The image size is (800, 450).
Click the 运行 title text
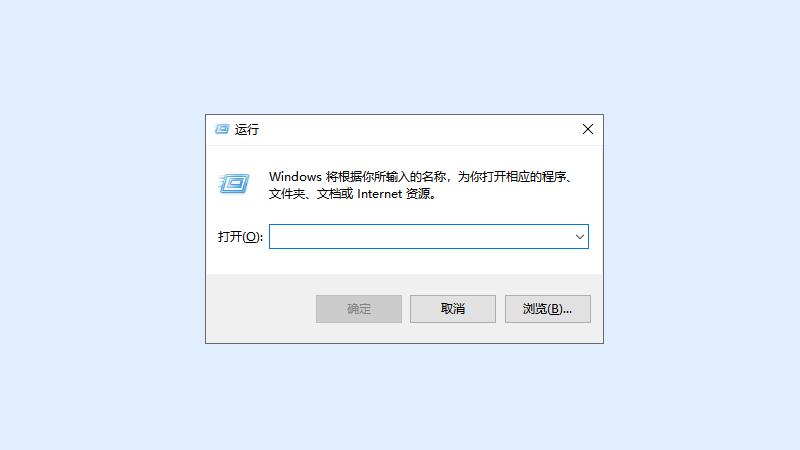tap(246, 130)
